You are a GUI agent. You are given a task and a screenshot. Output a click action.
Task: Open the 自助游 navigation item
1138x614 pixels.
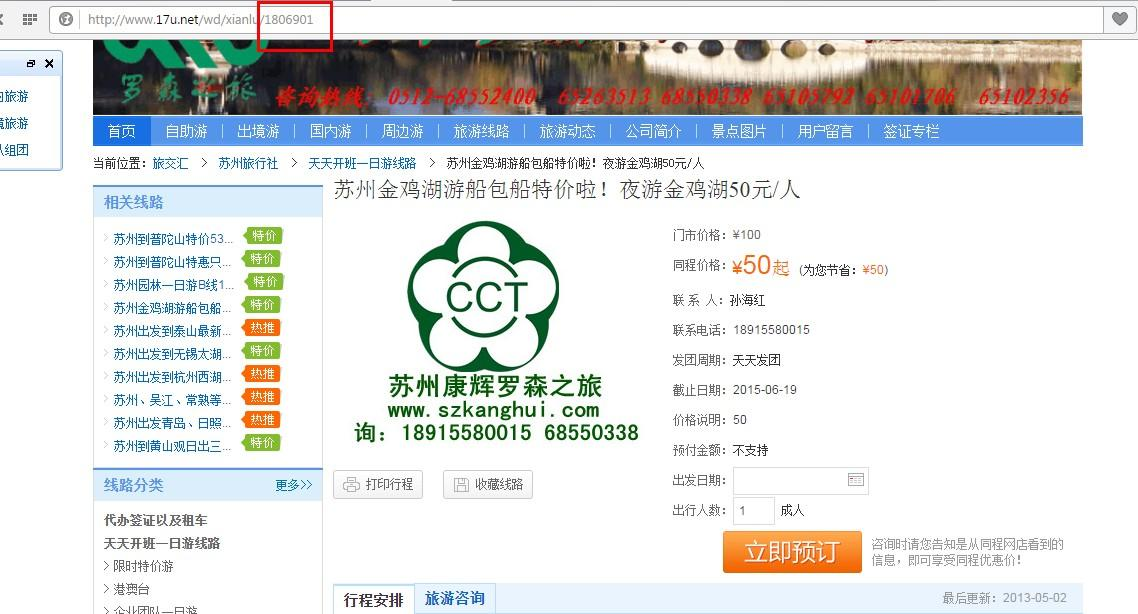(x=187, y=131)
